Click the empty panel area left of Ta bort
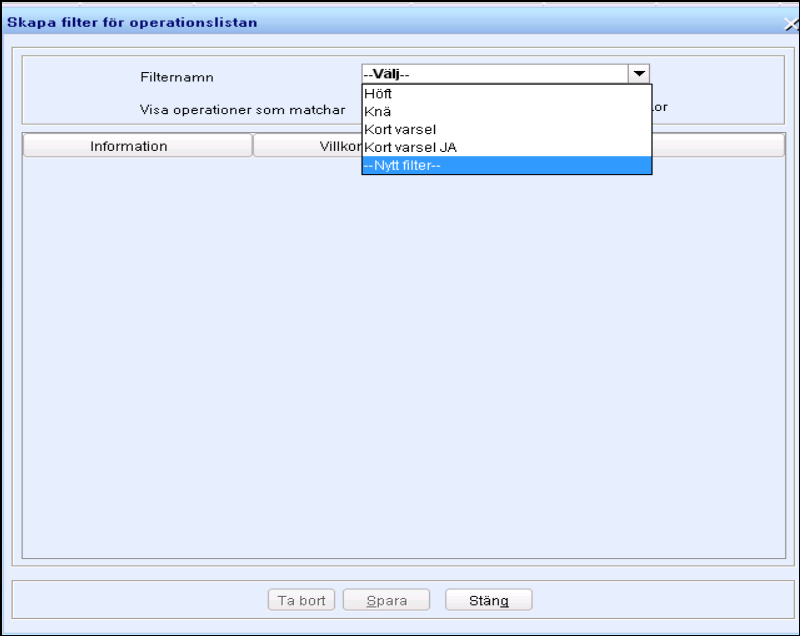The image size is (801, 637). 140,600
